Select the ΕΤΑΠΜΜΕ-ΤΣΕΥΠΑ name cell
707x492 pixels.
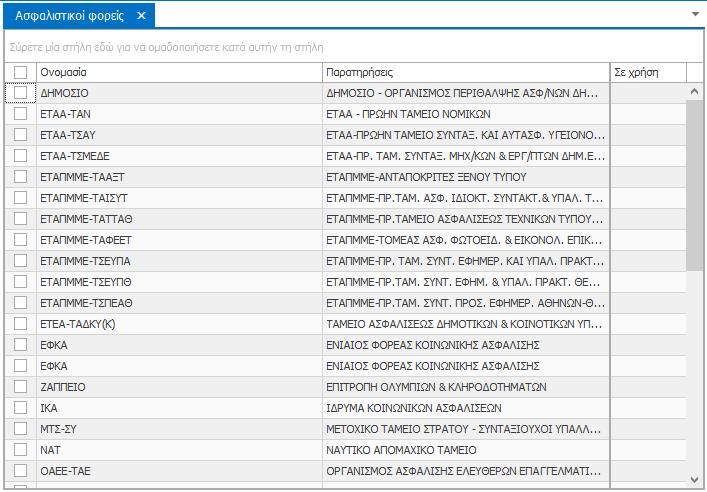(179, 261)
